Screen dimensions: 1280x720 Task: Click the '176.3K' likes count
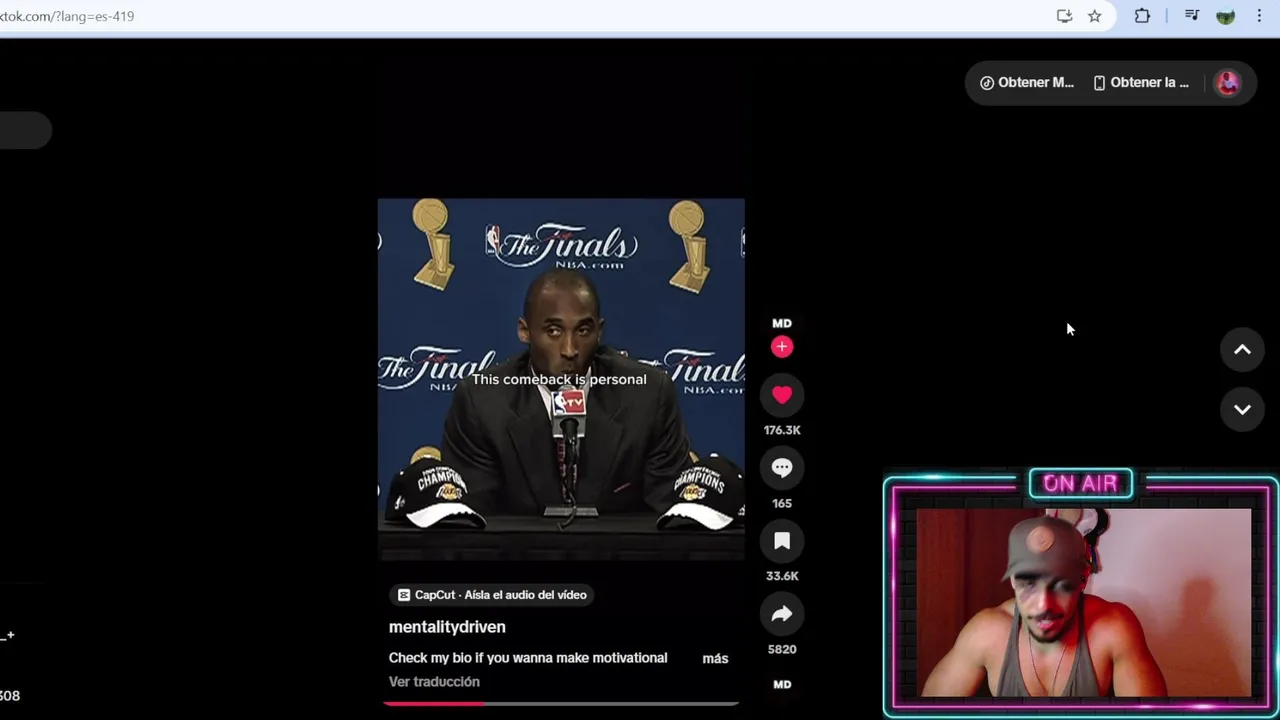pos(782,430)
